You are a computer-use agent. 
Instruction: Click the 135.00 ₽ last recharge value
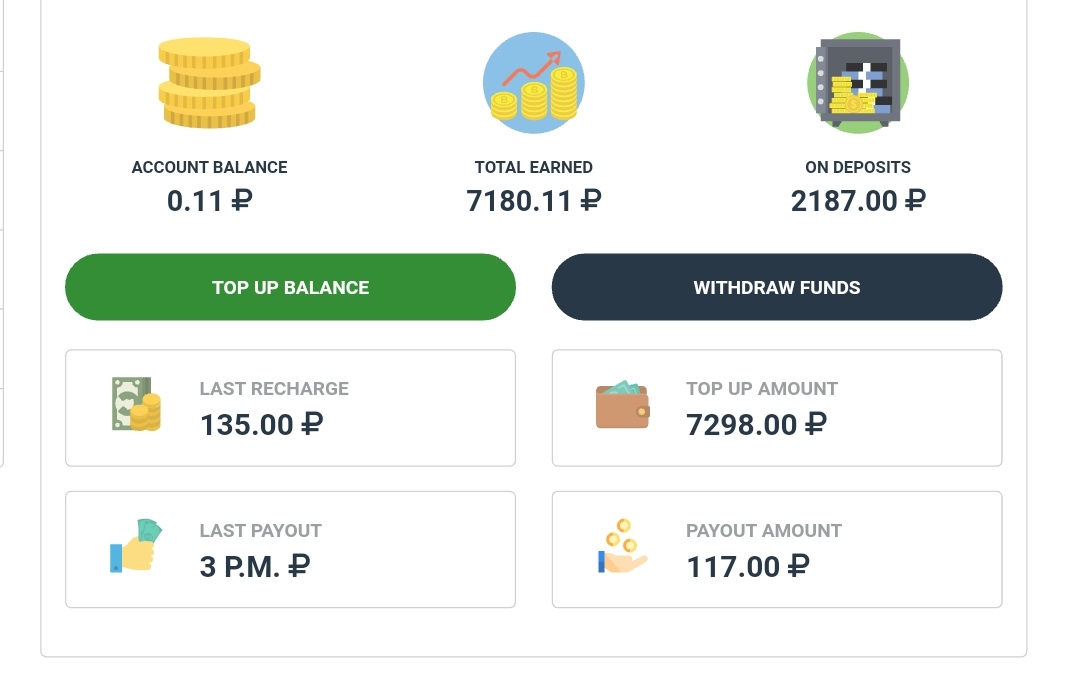pyautogui.click(x=261, y=425)
